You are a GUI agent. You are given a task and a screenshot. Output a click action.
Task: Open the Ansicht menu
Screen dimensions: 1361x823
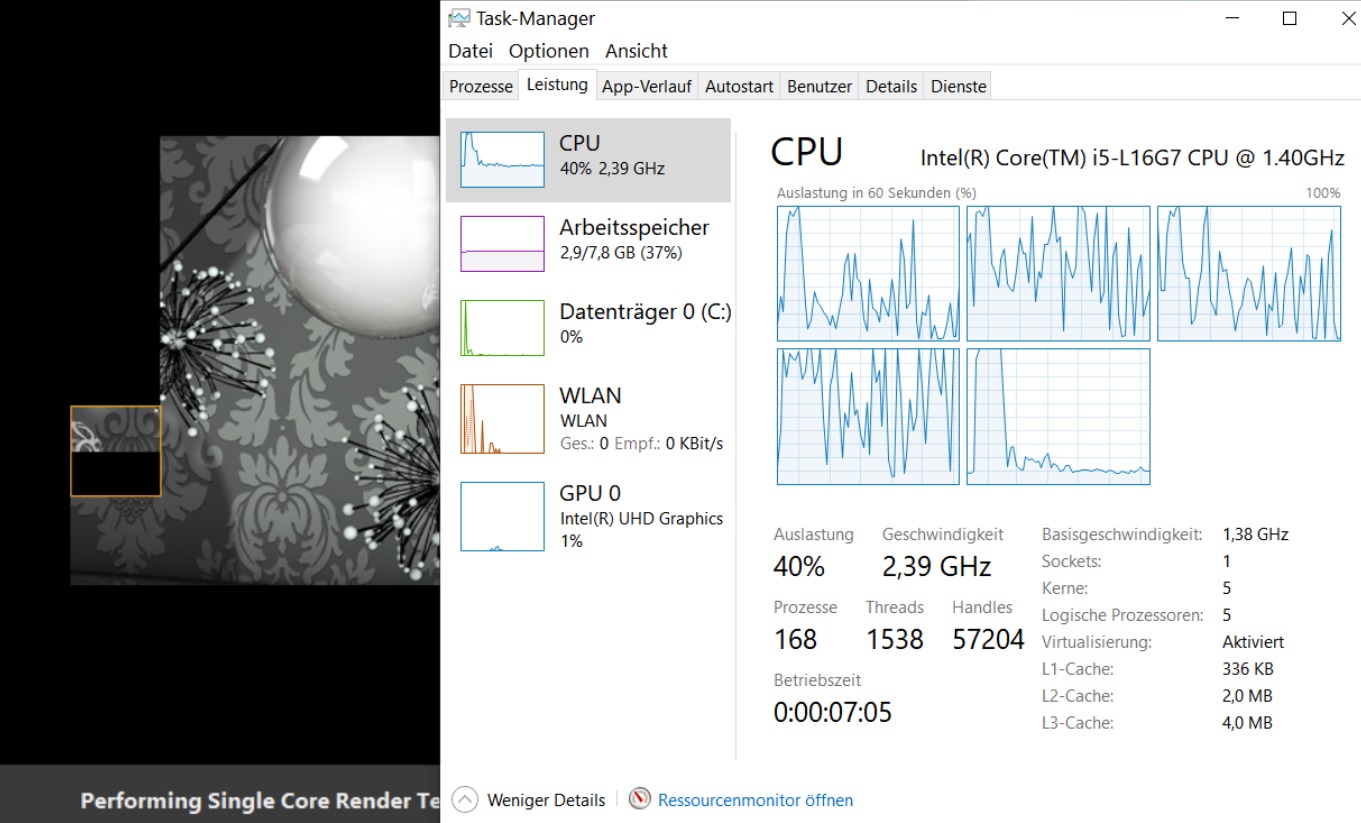[x=635, y=50]
